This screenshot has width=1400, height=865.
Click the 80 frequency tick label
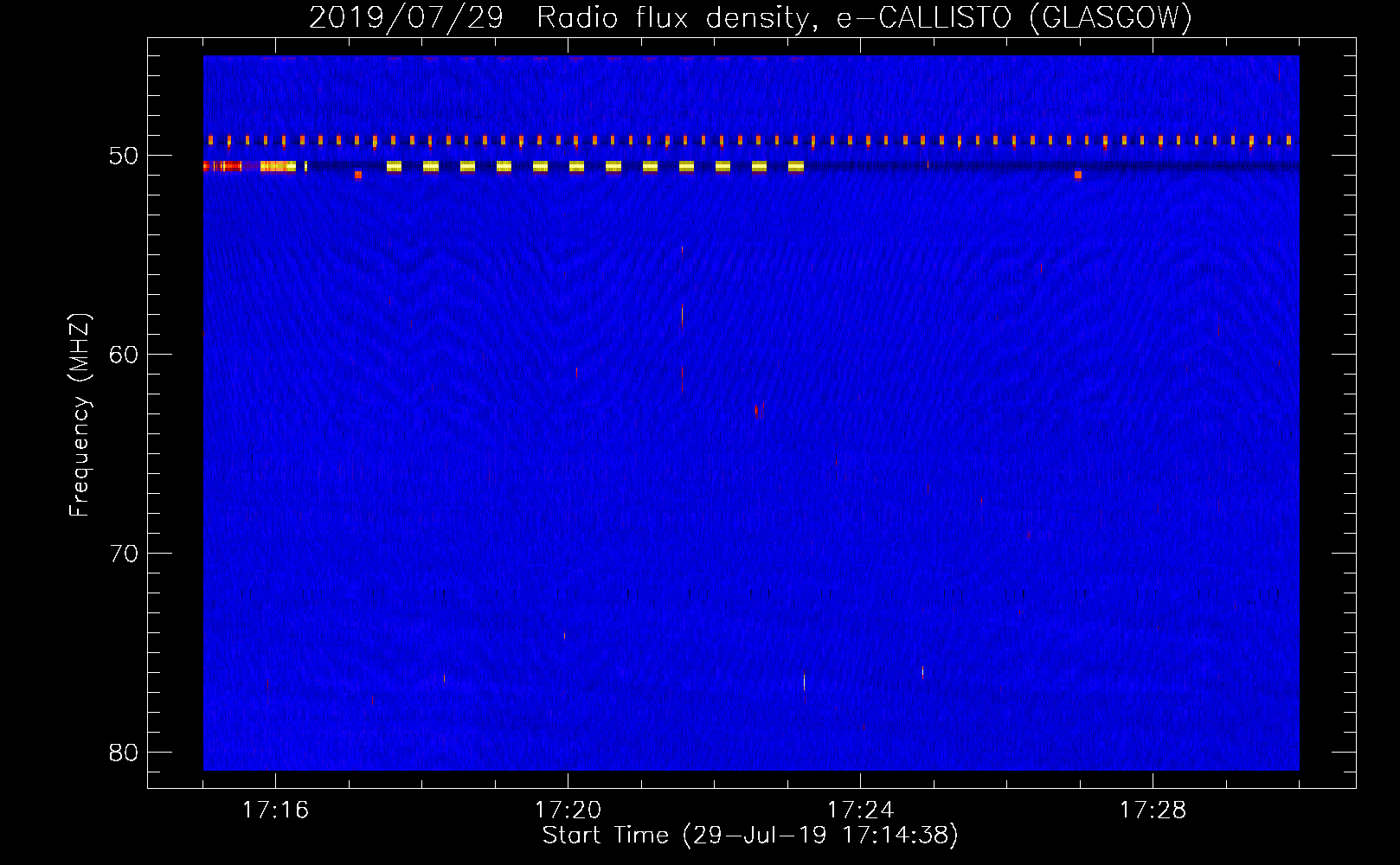(124, 753)
